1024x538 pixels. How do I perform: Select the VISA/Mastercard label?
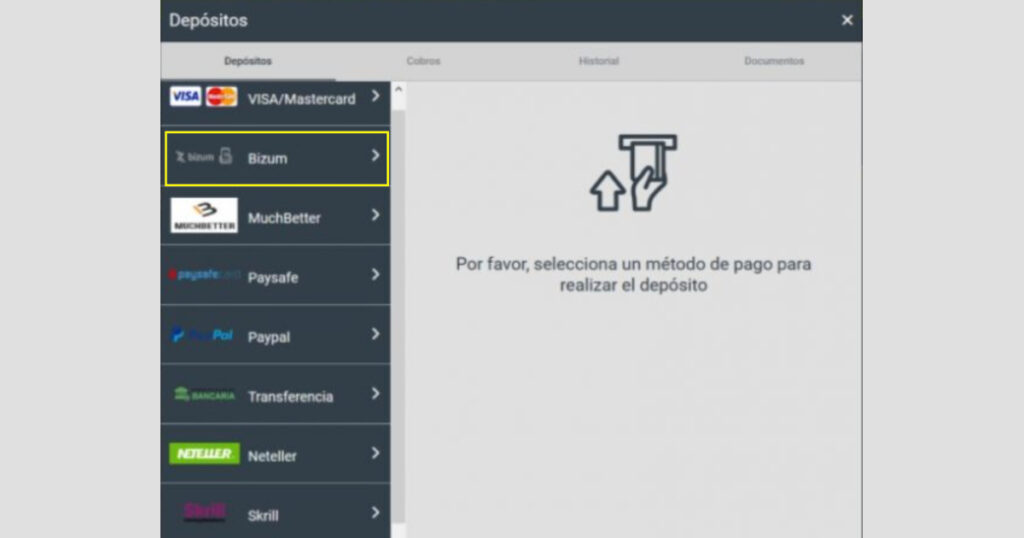(302, 99)
